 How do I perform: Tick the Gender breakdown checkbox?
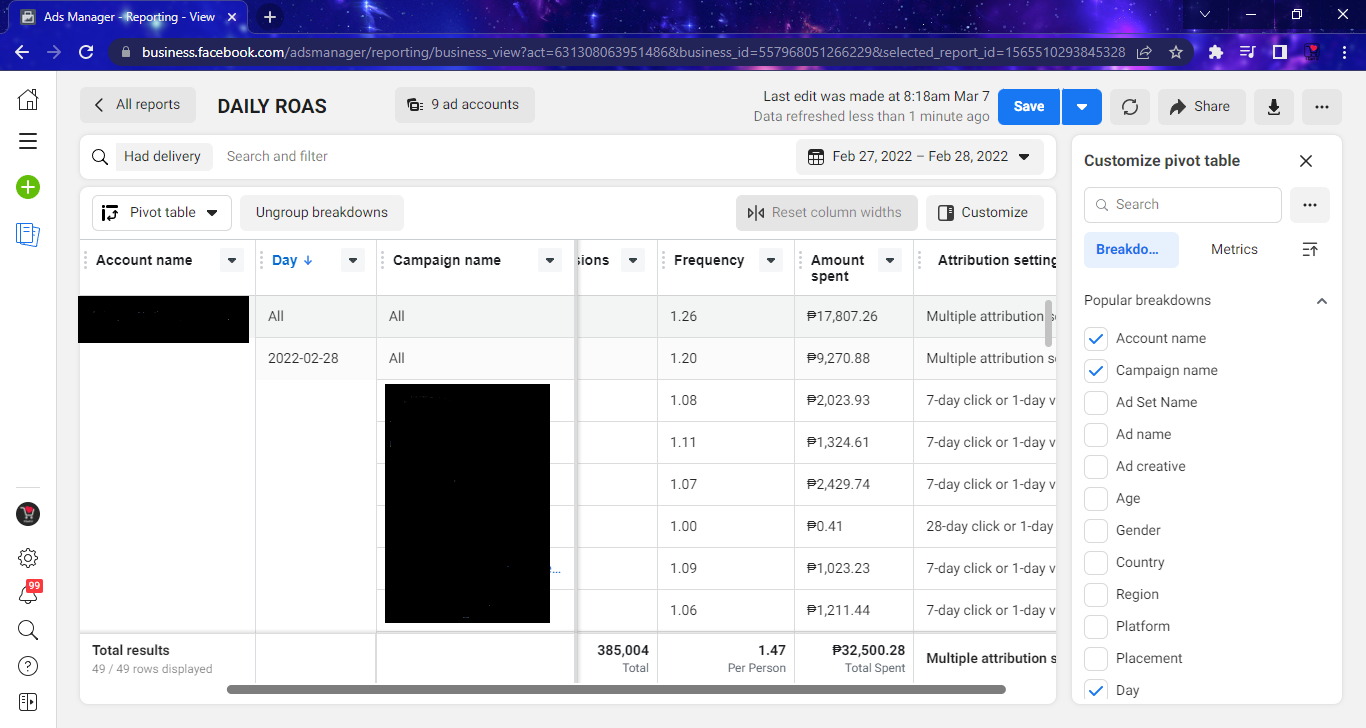coord(1096,531)
